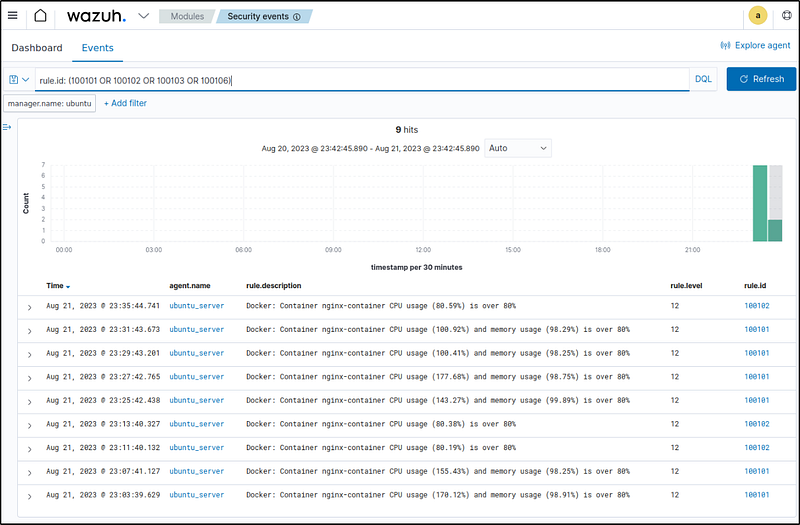Open the Wazuh menu dropdown chevron
The image size is (800, 525).
click(143, 16)
